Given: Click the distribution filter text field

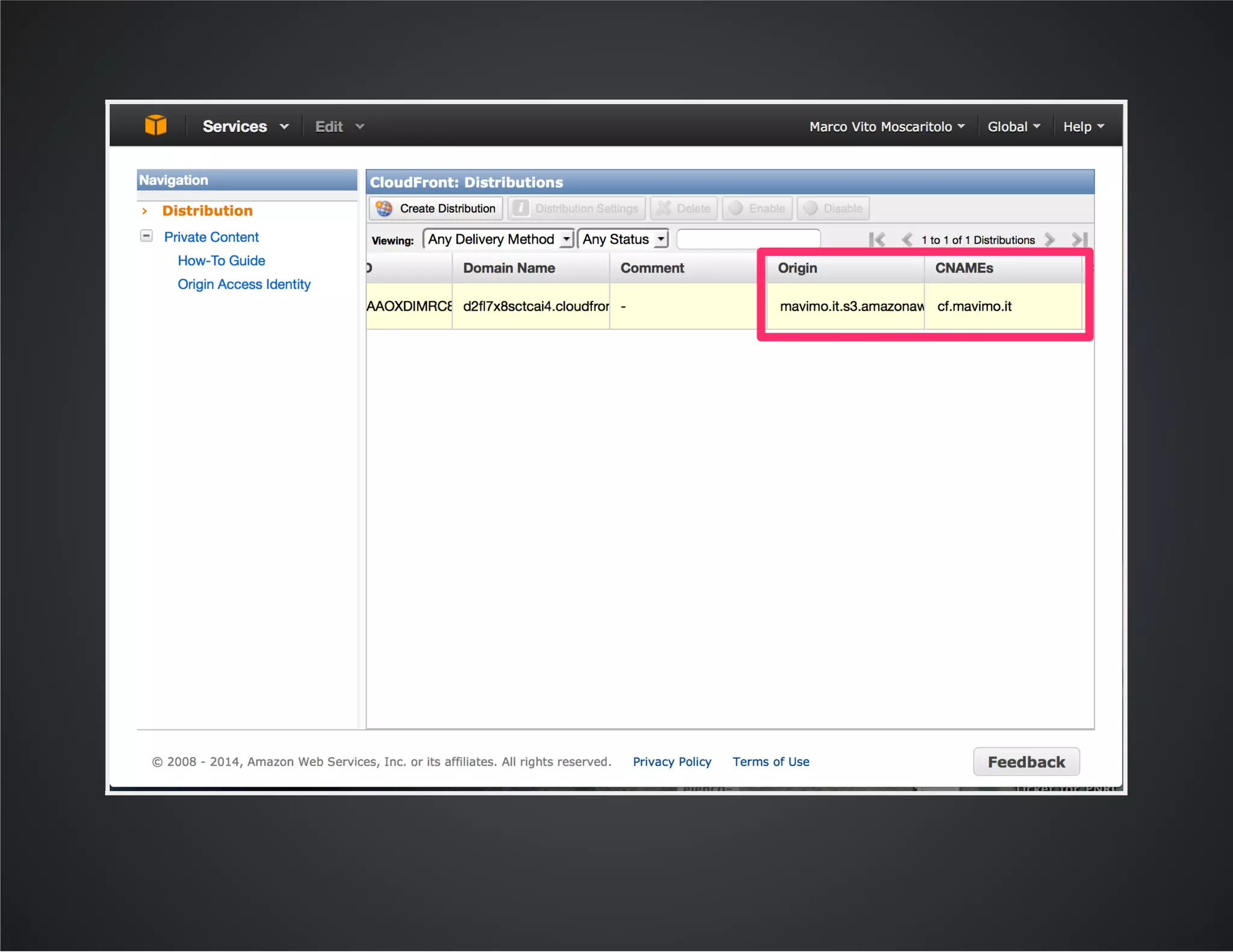Looking at the screenshot, I should (x=748, y=240).
